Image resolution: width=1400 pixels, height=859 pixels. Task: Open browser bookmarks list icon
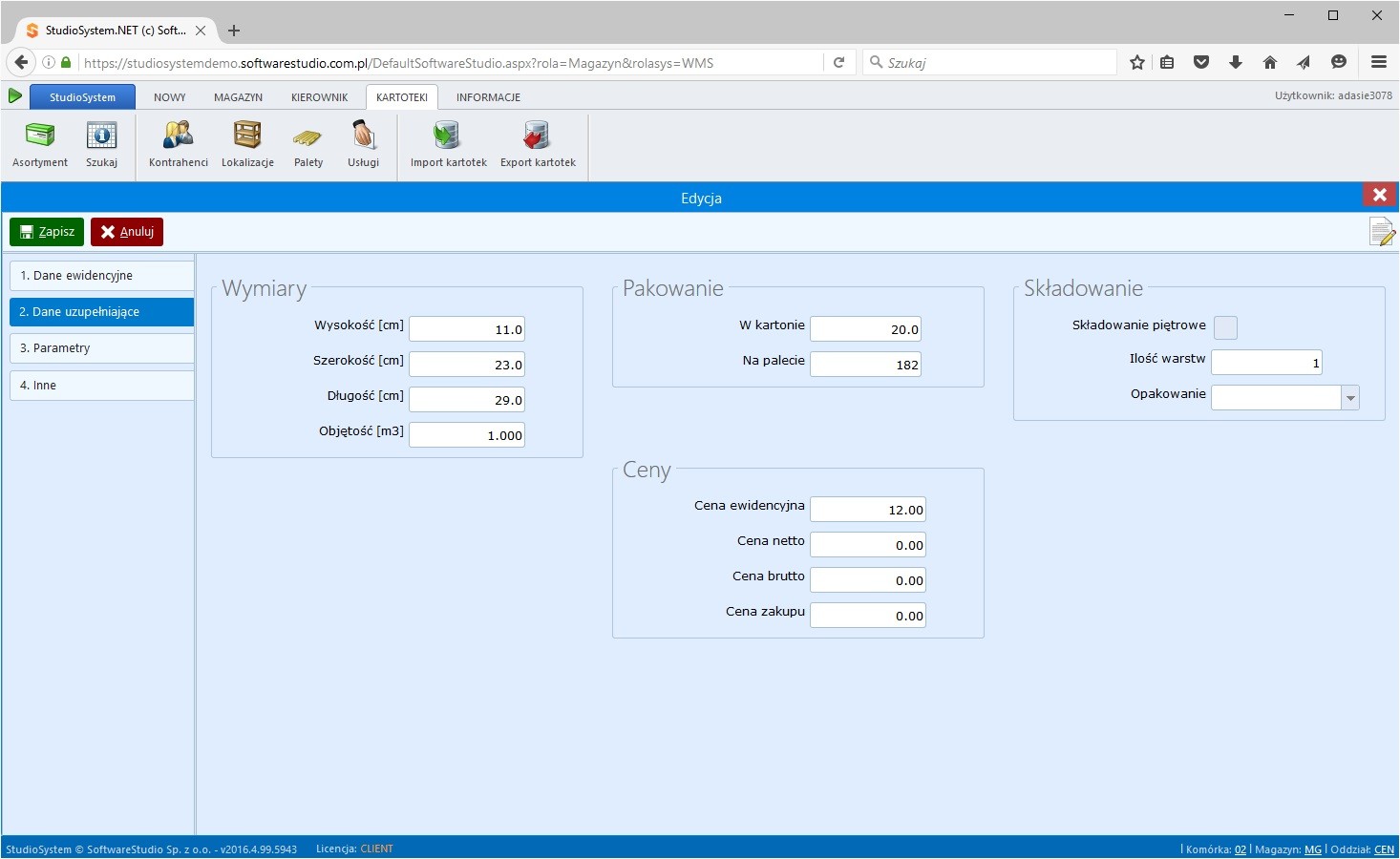(1167, 62)
